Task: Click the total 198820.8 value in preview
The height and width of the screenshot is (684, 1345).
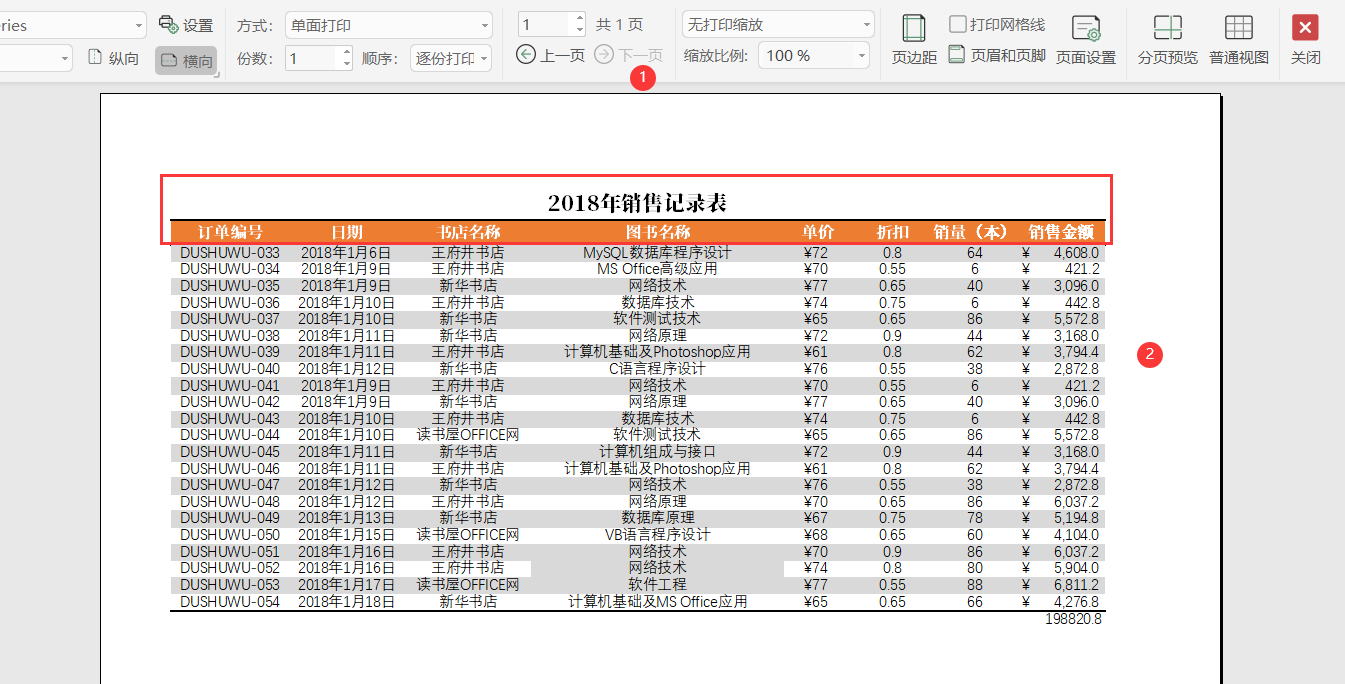Action: [1072, 618]
